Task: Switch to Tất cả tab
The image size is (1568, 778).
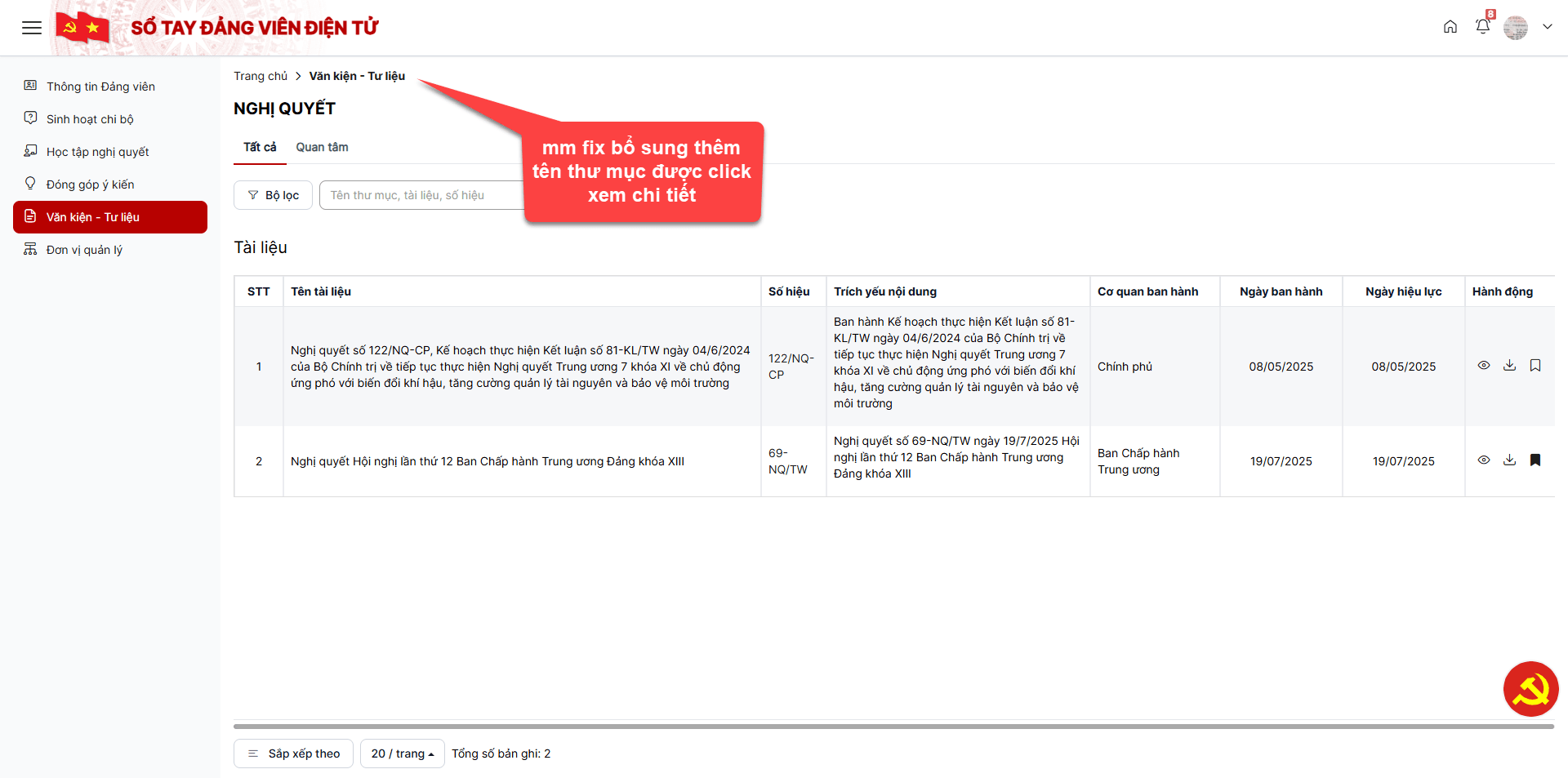Action: (x=260, y=147)
